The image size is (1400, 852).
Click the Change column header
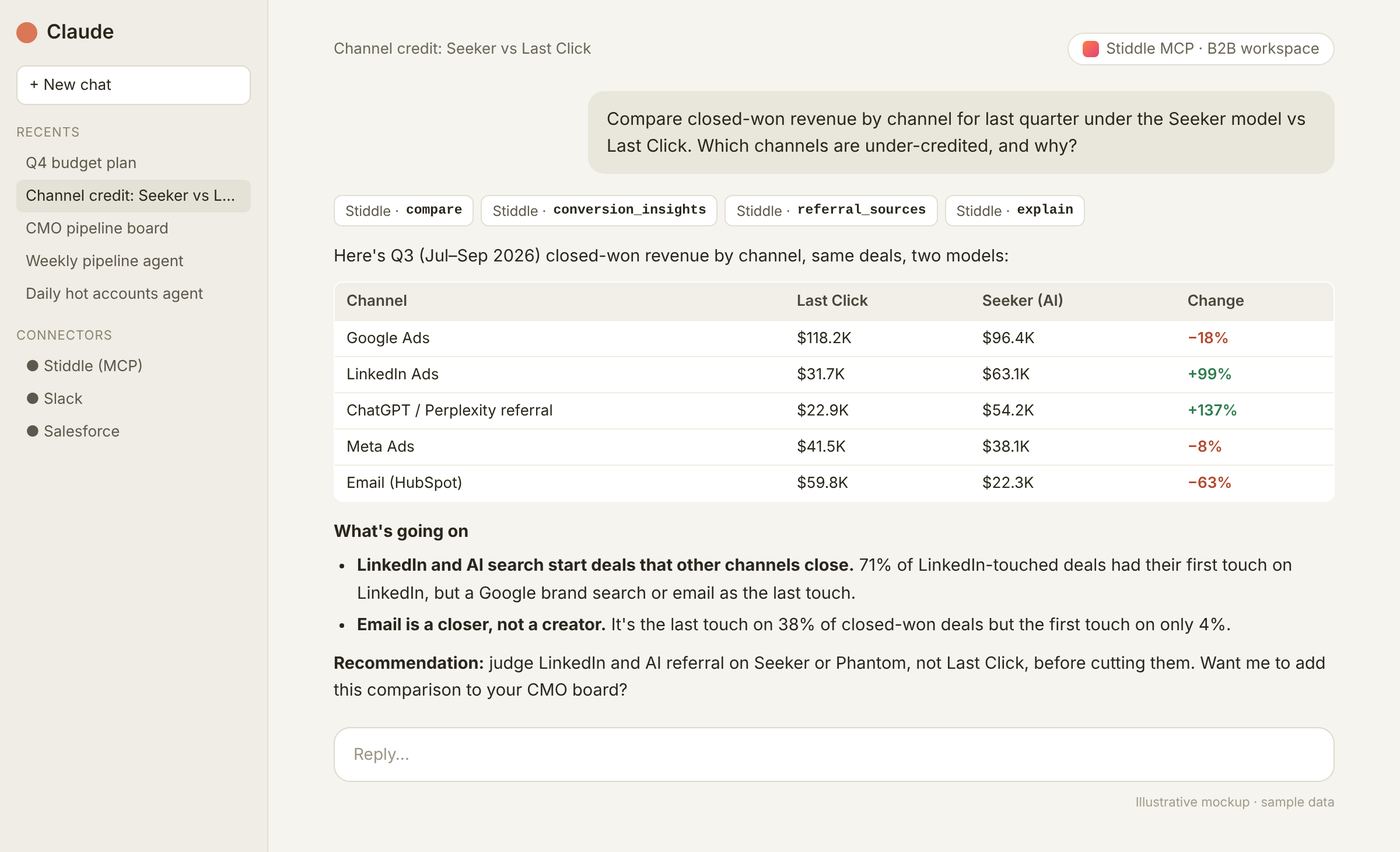tap(1215, 301)
